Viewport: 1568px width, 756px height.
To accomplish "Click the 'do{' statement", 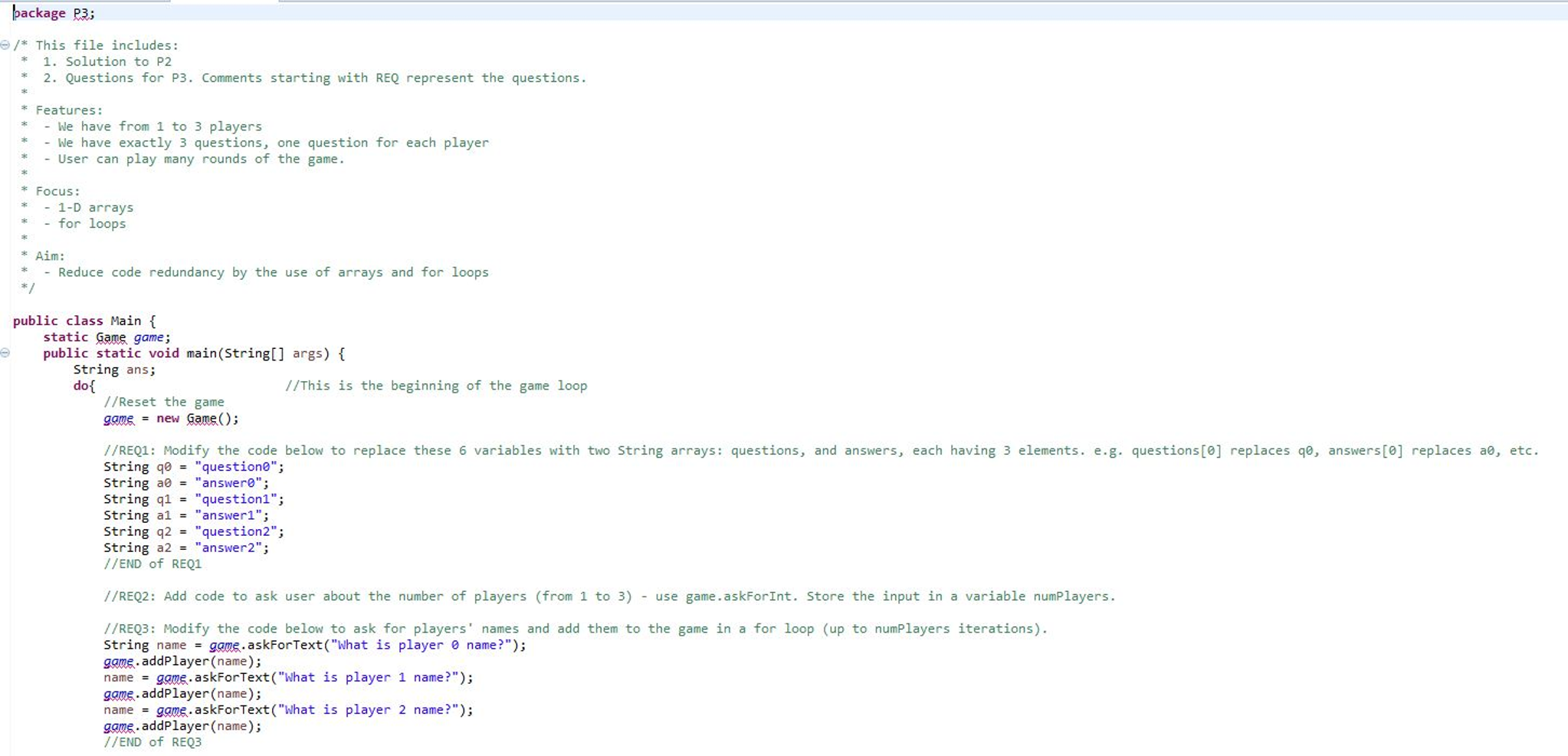I will [84, 386].
